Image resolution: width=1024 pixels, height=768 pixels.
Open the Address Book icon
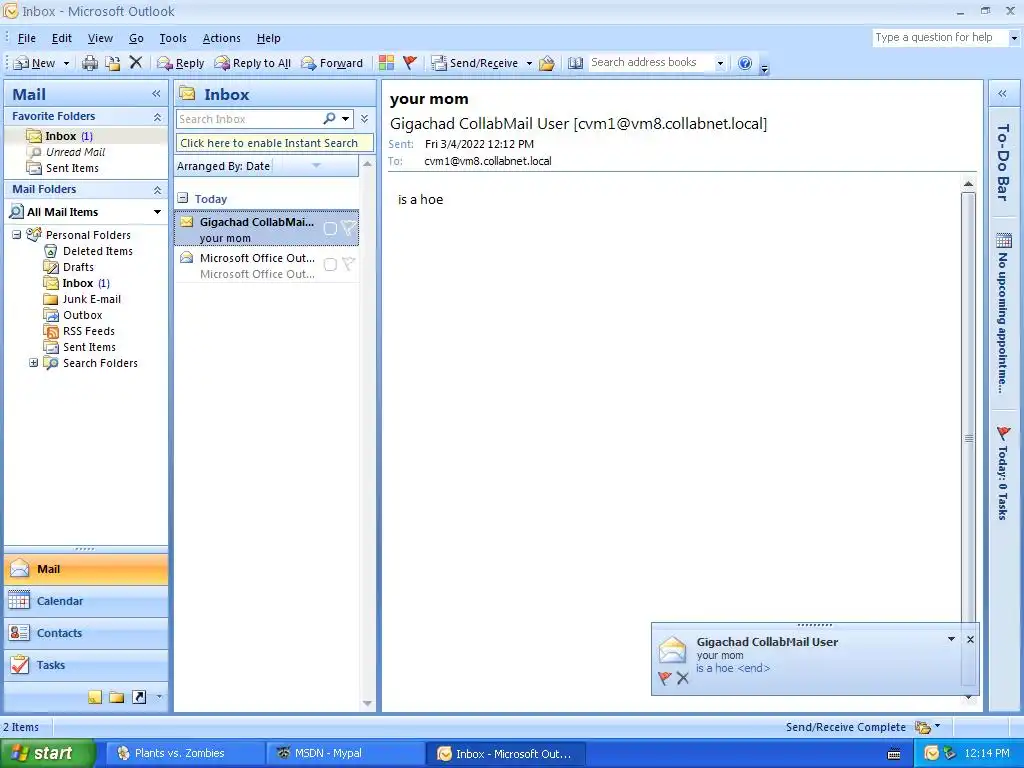[x=575, y=63]
